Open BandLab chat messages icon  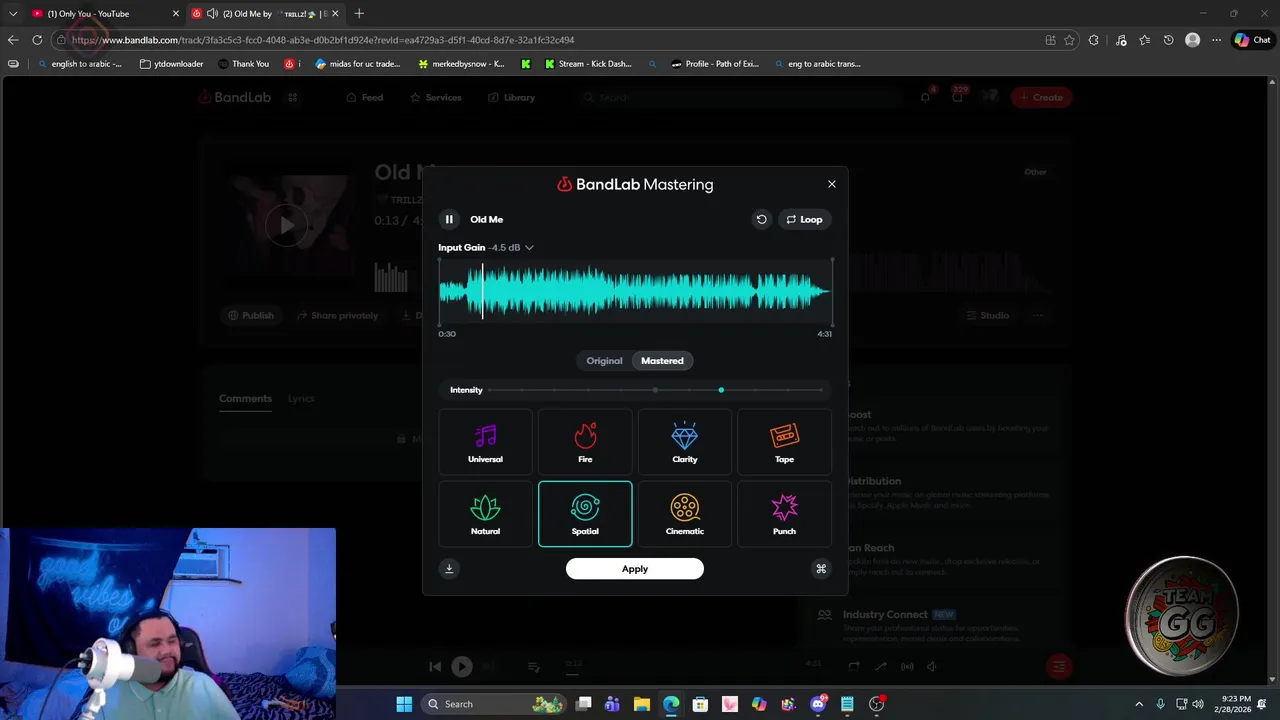(957, 97)
